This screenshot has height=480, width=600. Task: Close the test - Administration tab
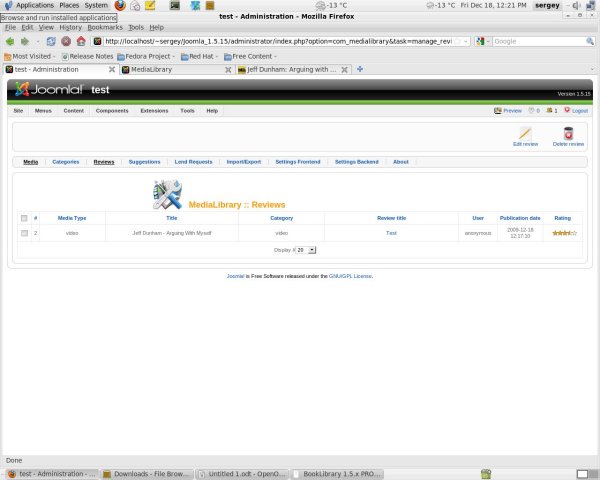point(112,69)
